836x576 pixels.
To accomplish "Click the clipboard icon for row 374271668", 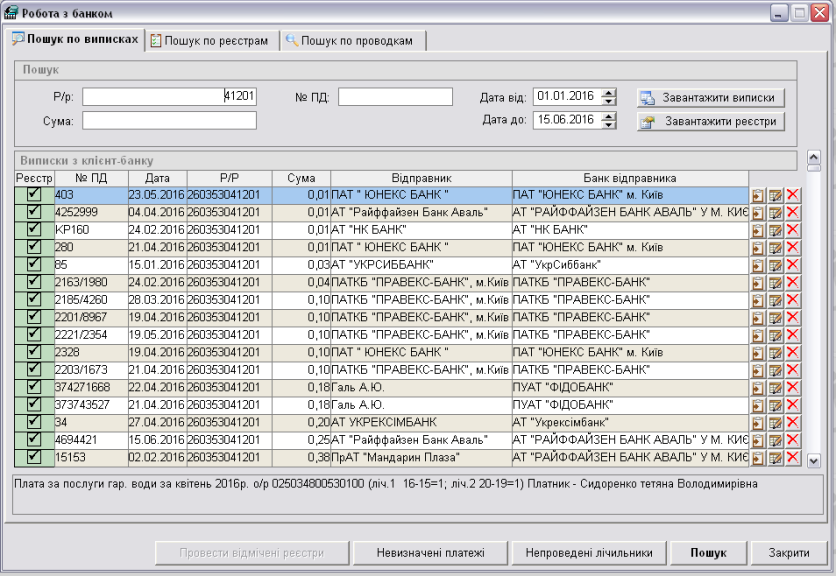I will 758,388.
